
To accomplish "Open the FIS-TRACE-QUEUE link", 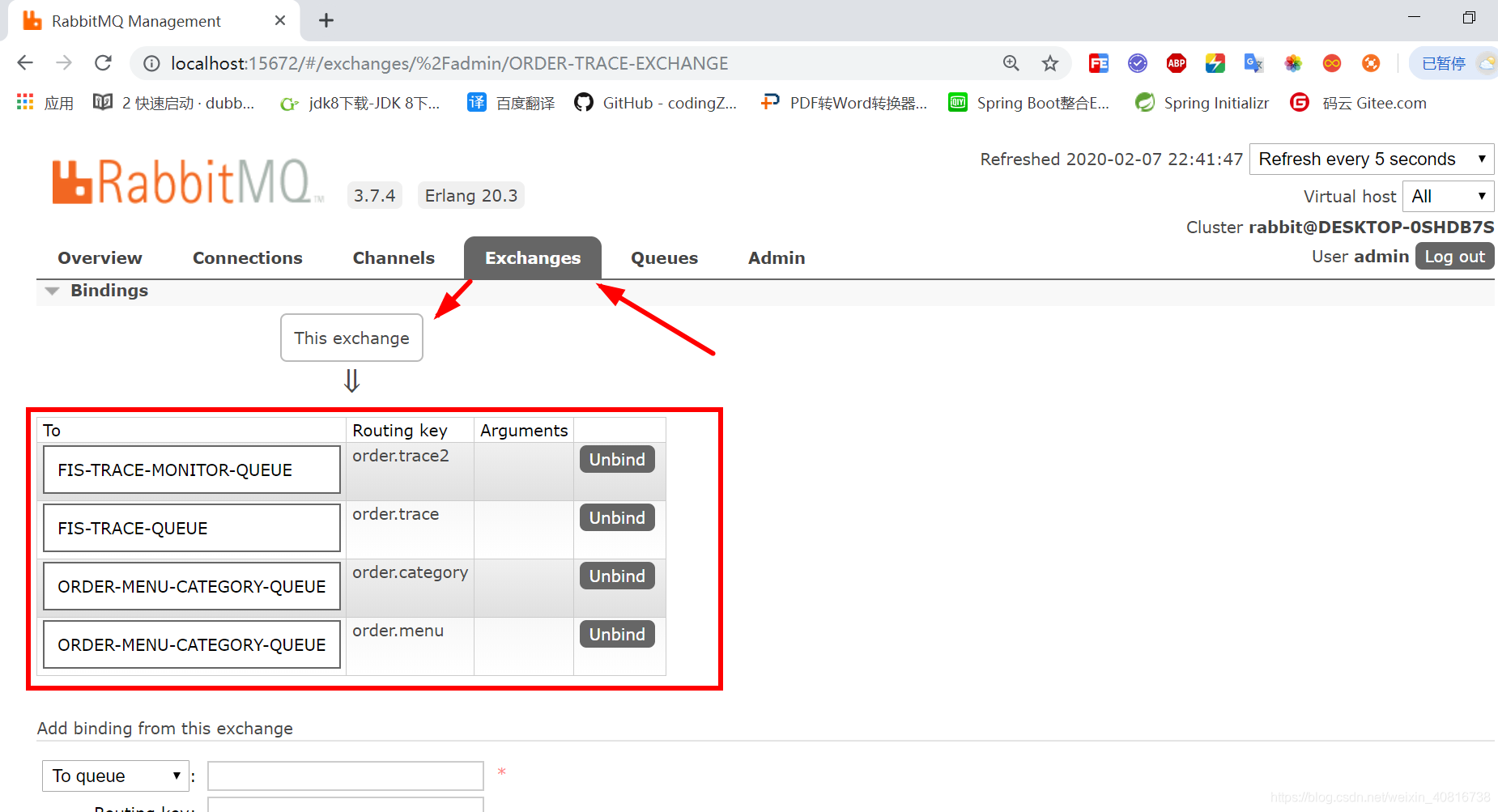I will coord(192,528).
